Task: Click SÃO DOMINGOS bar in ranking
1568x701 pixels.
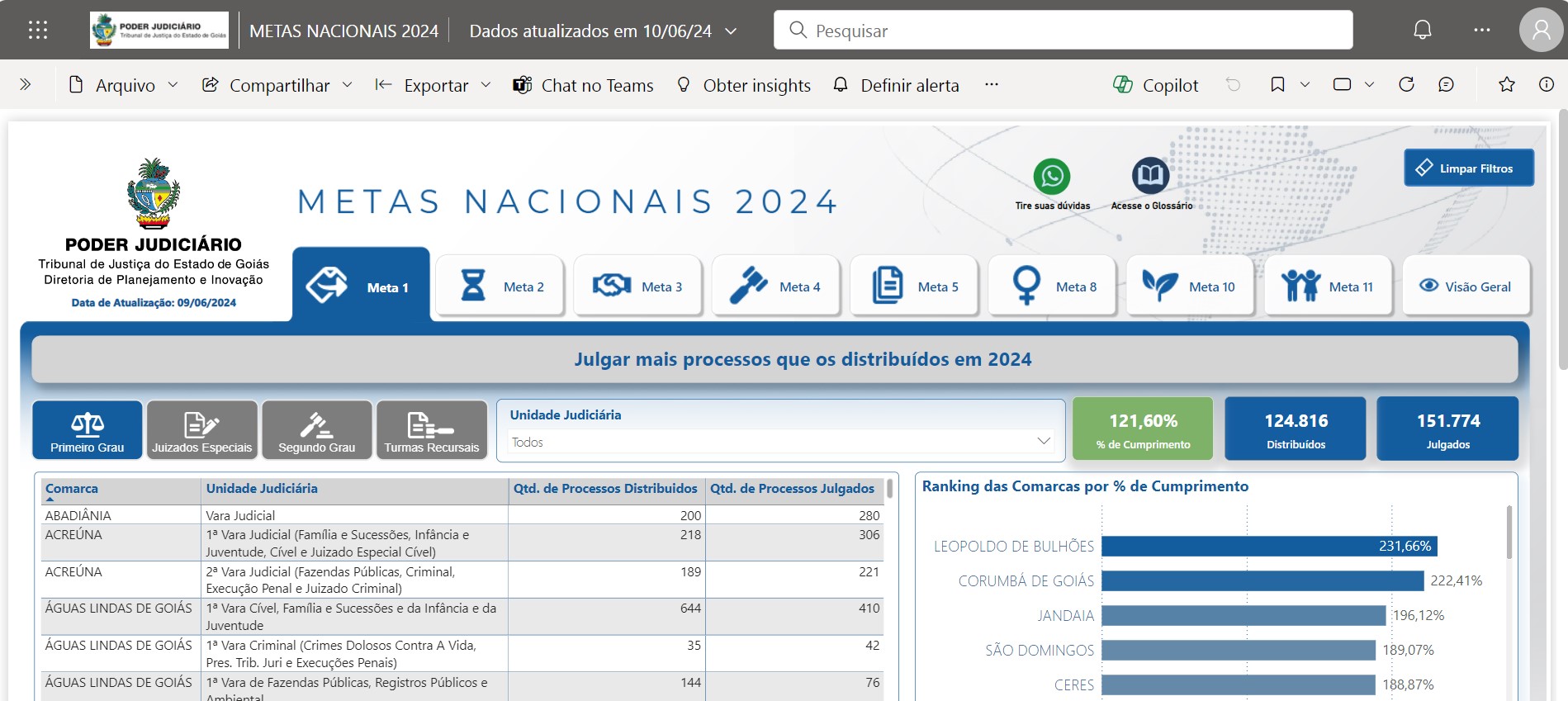Action: [x=1239, y=650]
